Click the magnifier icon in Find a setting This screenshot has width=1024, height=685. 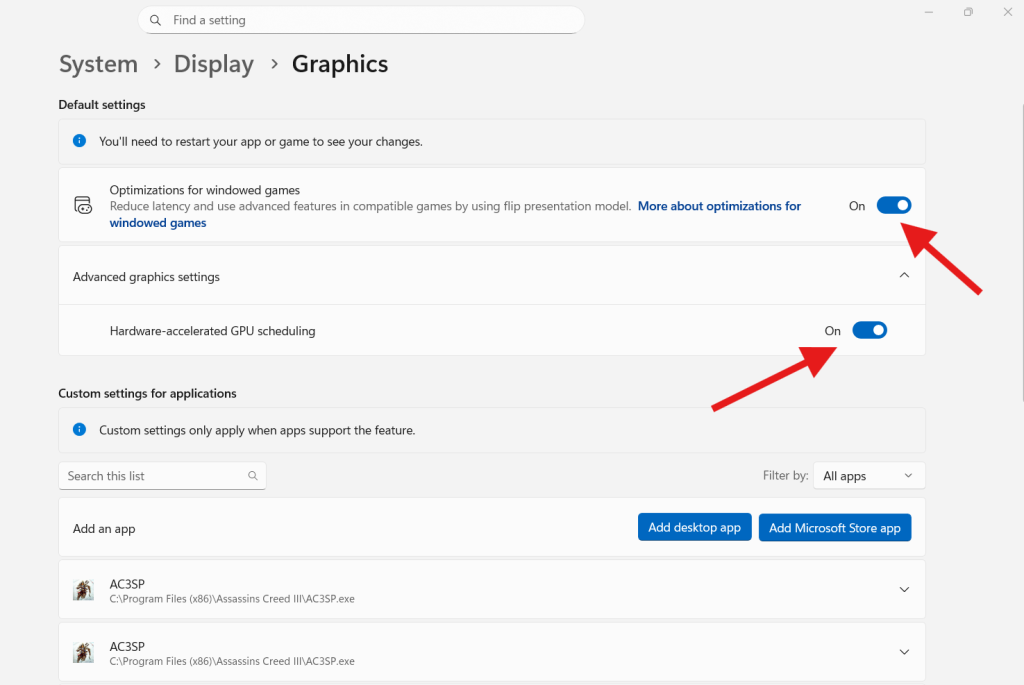pos(155,20)
